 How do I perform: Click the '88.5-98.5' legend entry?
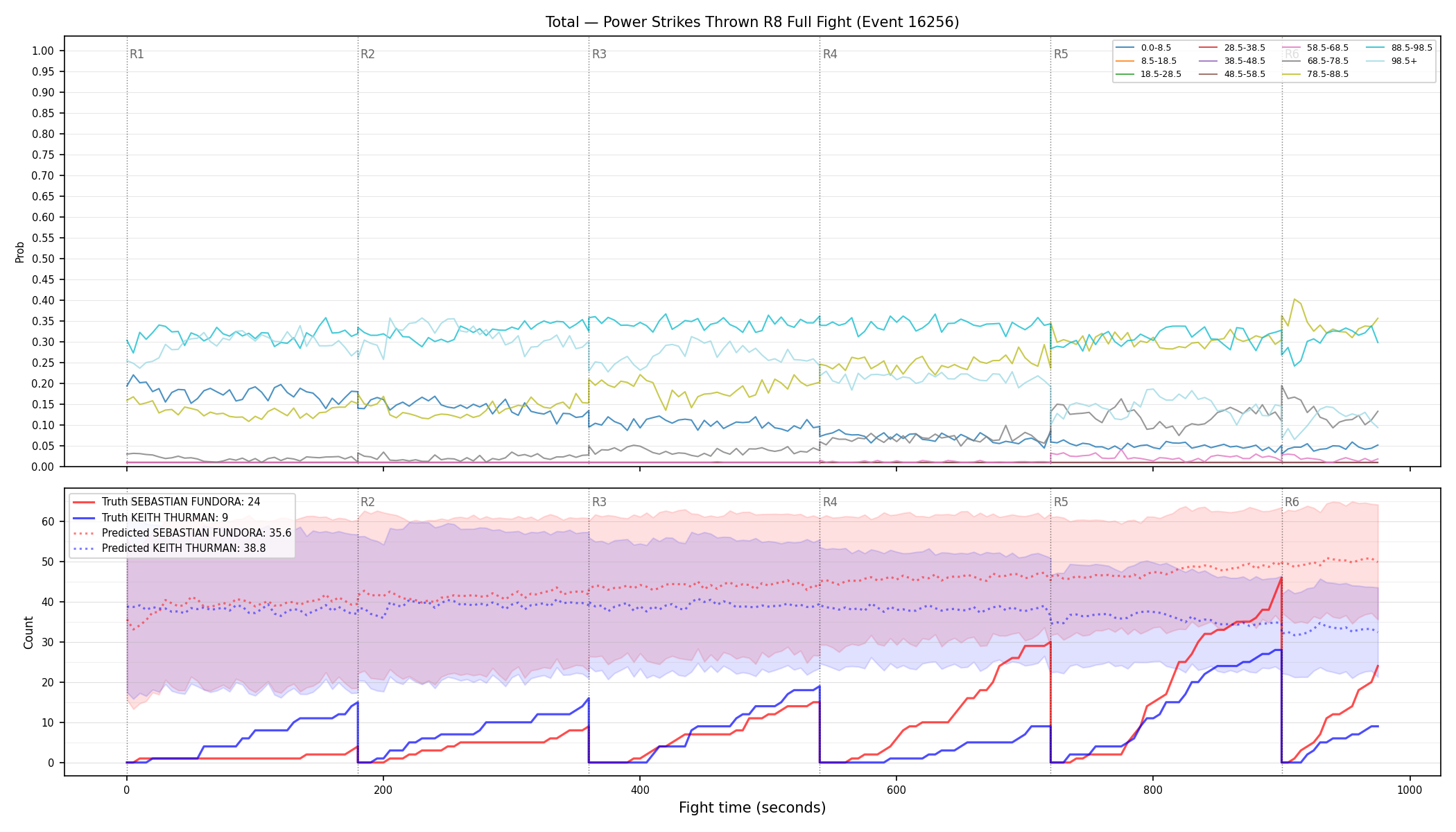1399,48
